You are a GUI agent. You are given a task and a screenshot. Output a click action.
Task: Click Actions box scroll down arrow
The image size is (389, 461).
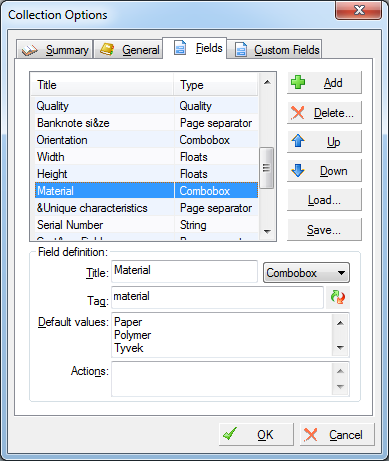point(340,387)
